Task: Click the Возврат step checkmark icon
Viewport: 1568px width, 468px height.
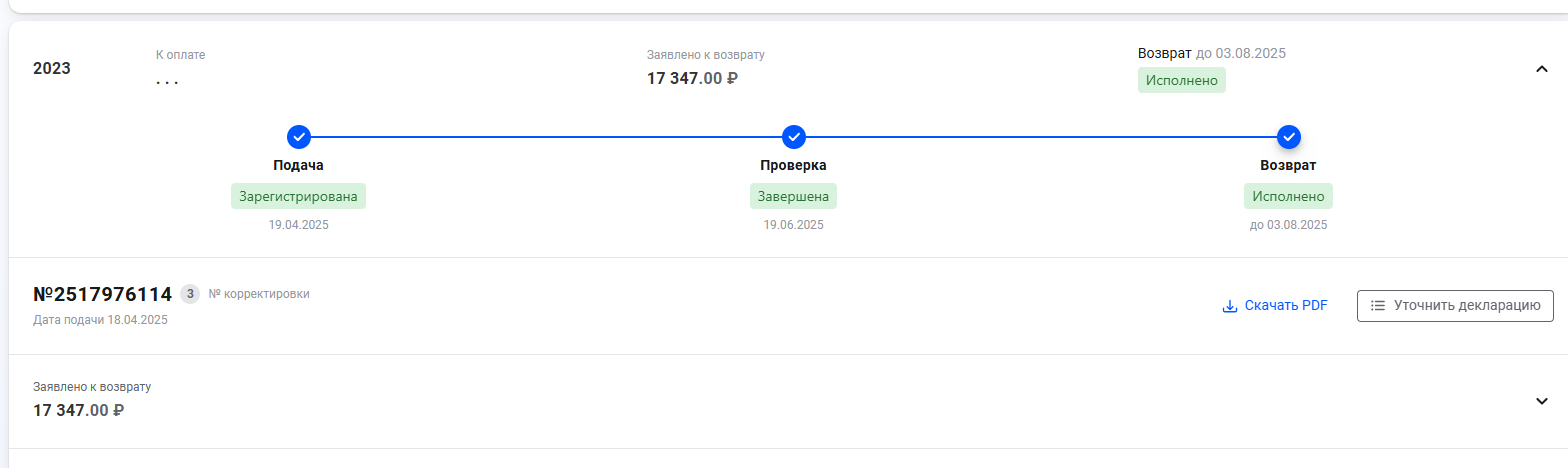Action: 1288,137
